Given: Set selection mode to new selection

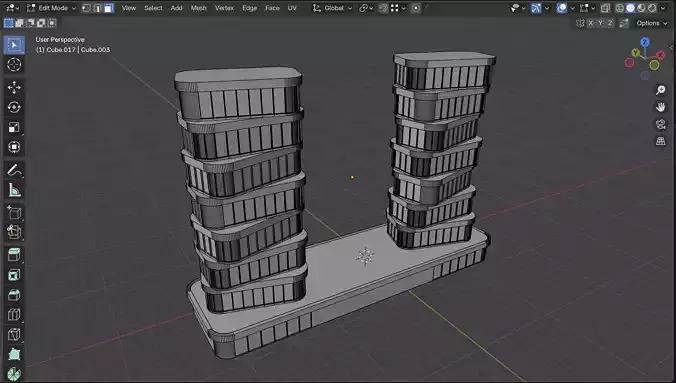Looking at the screenshot, I should [8, 23].
